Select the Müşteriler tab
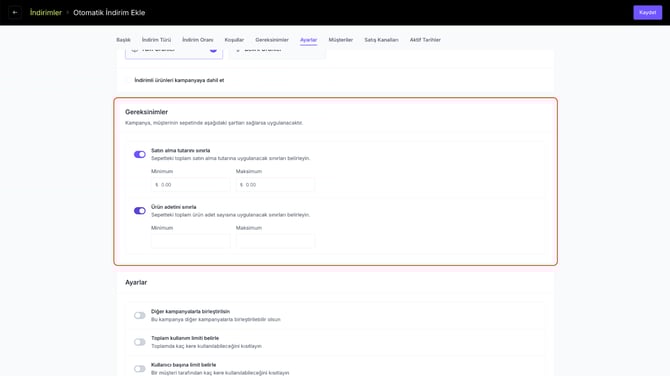The height and width of the screenshot is (376, 670). pyautogui.click(x=341, y=40)
